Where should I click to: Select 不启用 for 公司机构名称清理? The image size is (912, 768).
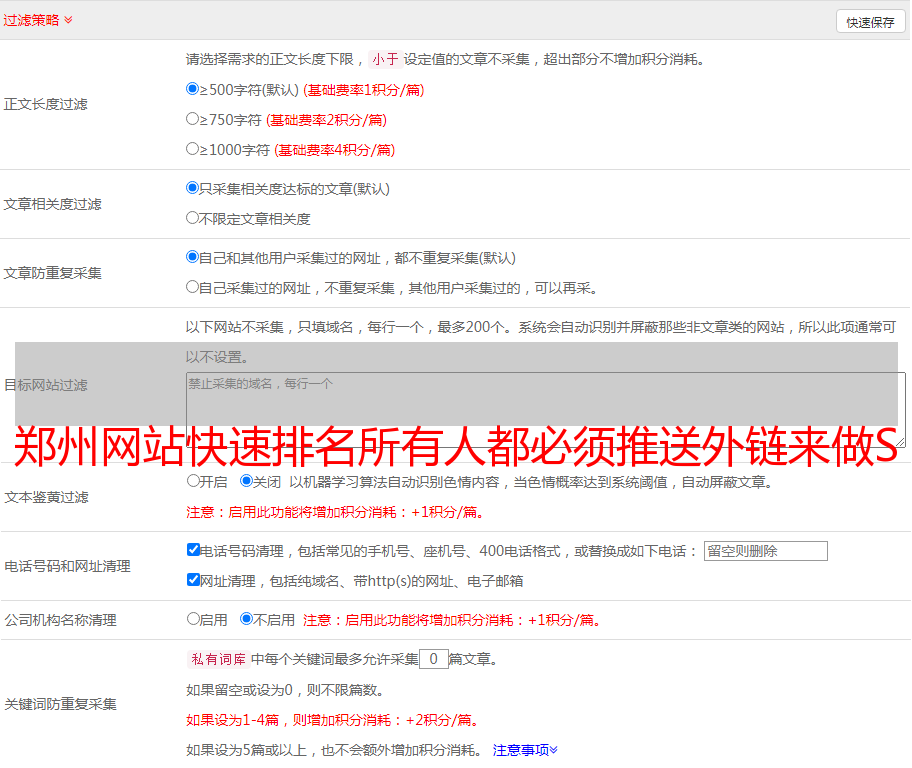(246, 619)
